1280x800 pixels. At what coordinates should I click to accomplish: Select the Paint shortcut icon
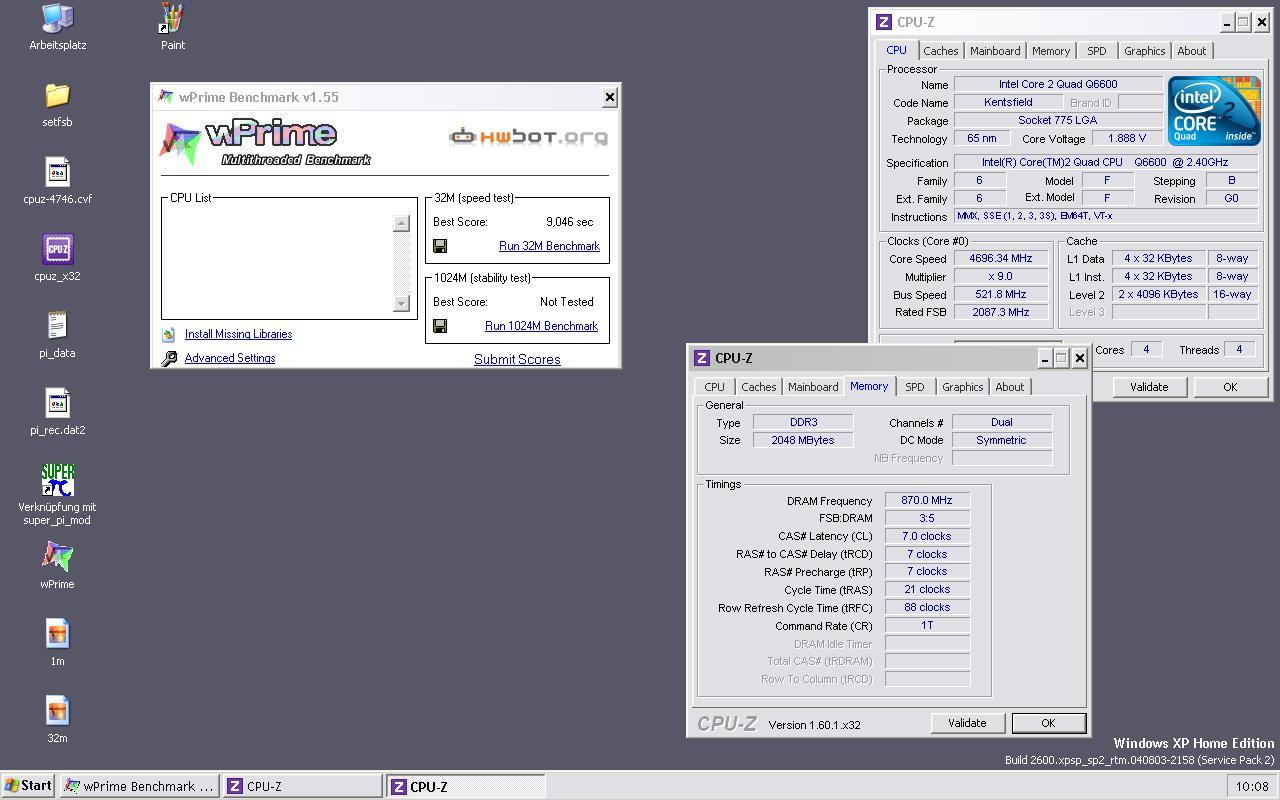172,17
